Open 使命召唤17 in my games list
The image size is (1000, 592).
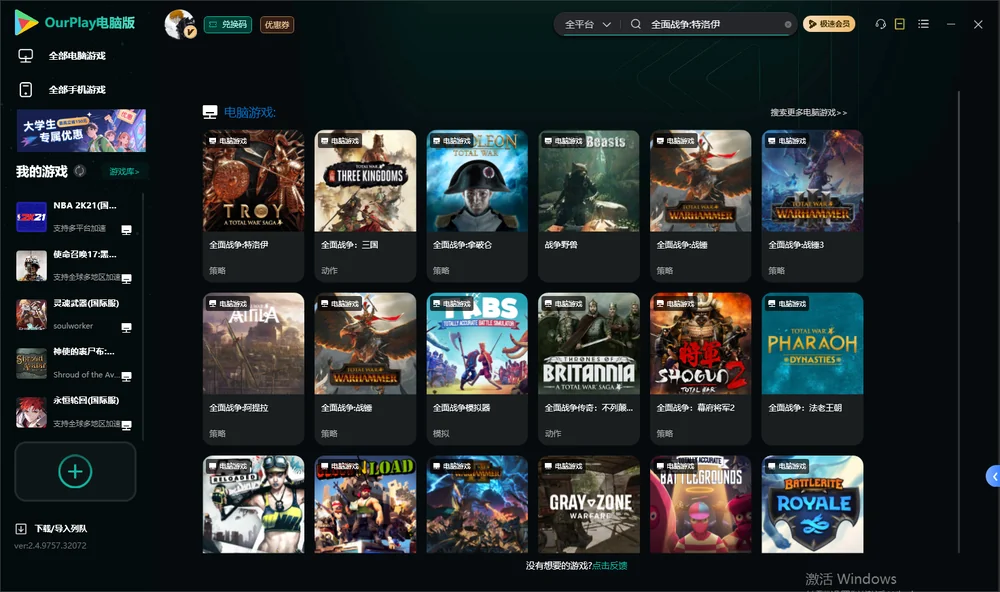pos(75,265)
